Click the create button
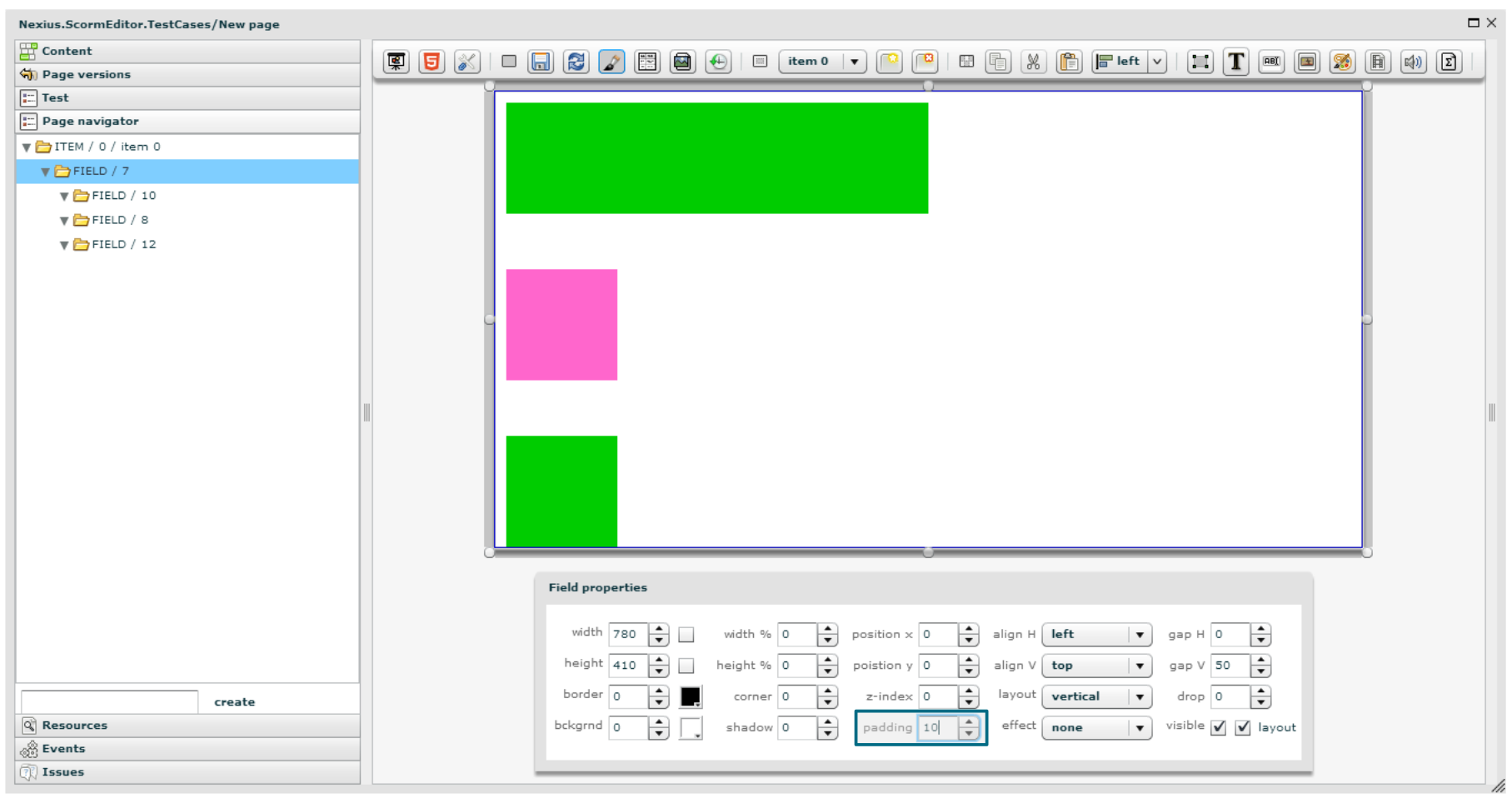 (235, 701)
